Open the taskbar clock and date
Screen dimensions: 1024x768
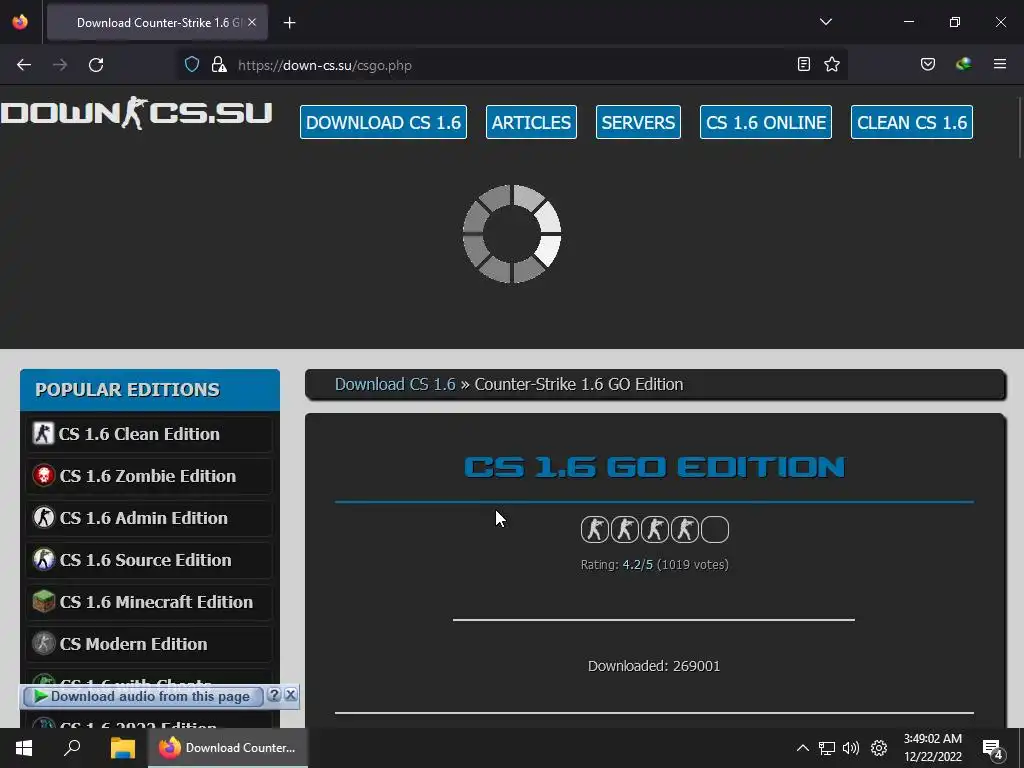(933, 748)
